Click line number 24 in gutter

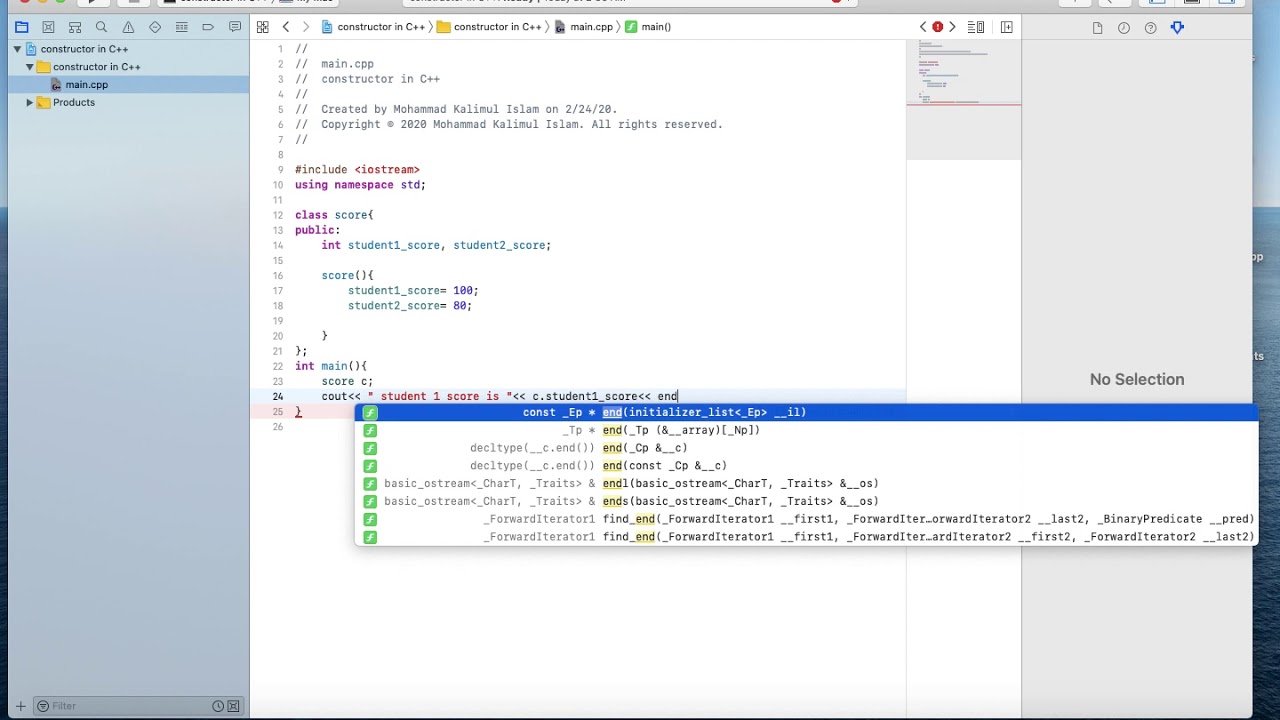point(278,397)
